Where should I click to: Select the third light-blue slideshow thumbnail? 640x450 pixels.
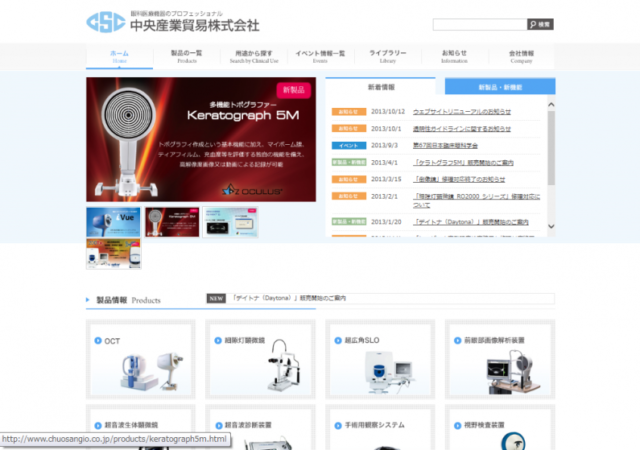[x=230, y=222]
